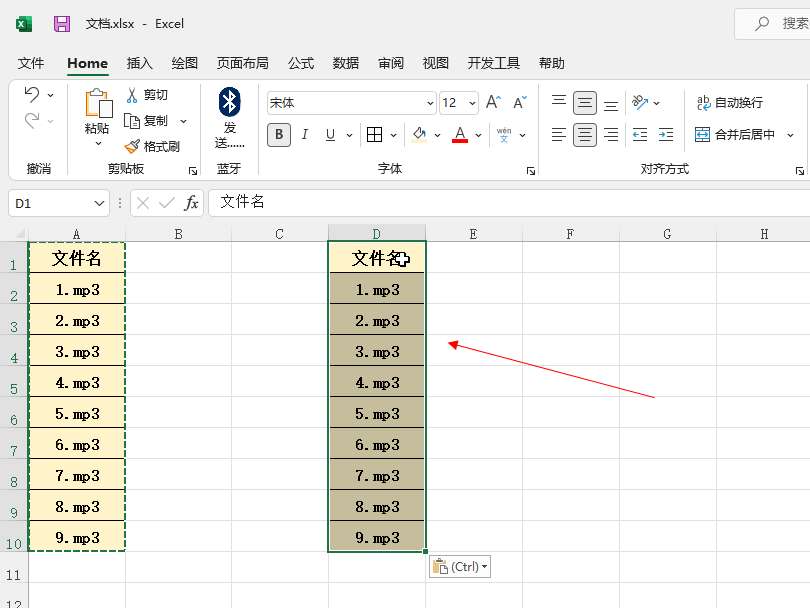Toggle center horizontal alignment
This screenshot has height=608, width=810.
point(585,135)
